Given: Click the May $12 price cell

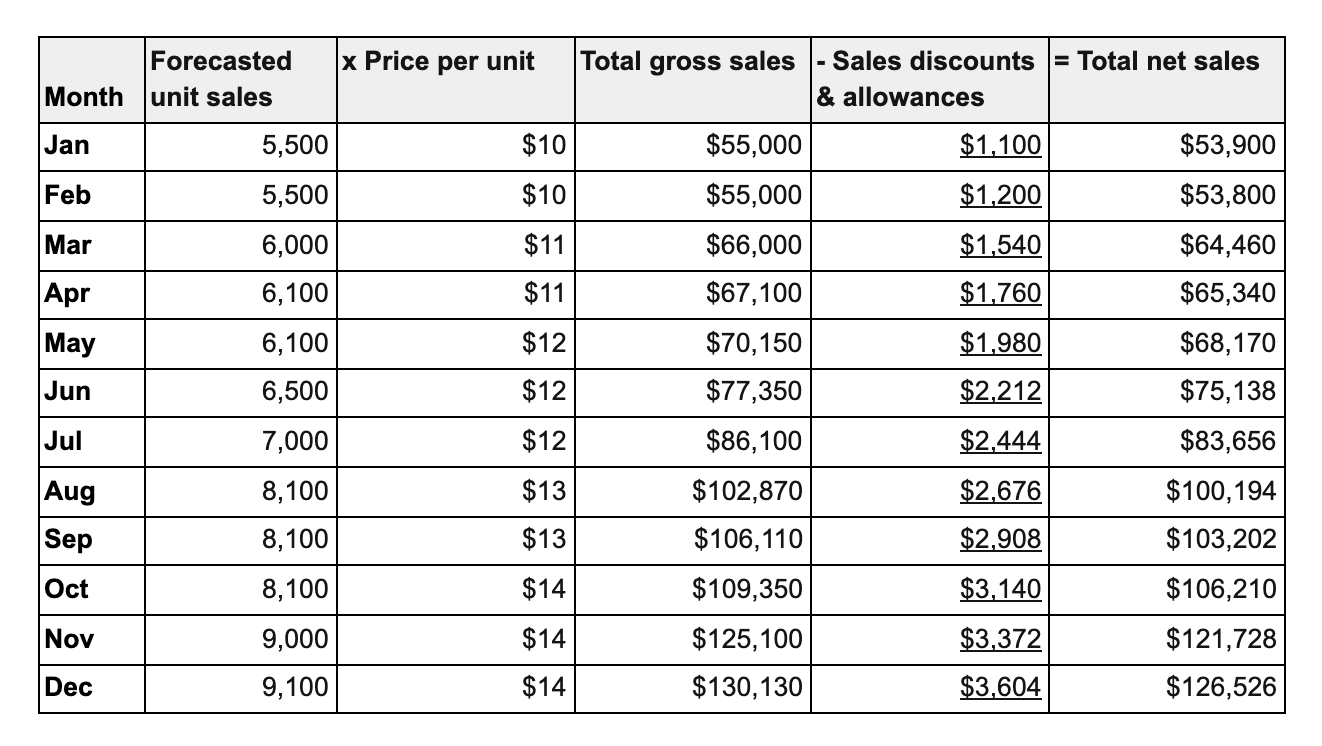Looking at the screenshot, I should (x=544, y=343).
